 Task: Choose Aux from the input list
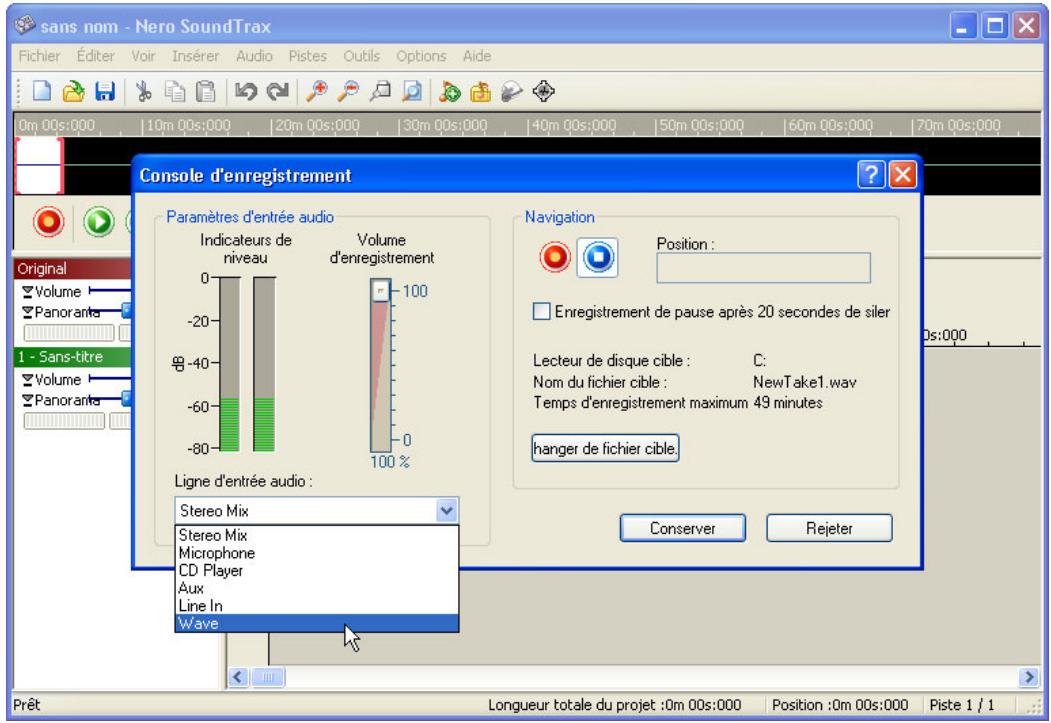[x=316, y=588]
